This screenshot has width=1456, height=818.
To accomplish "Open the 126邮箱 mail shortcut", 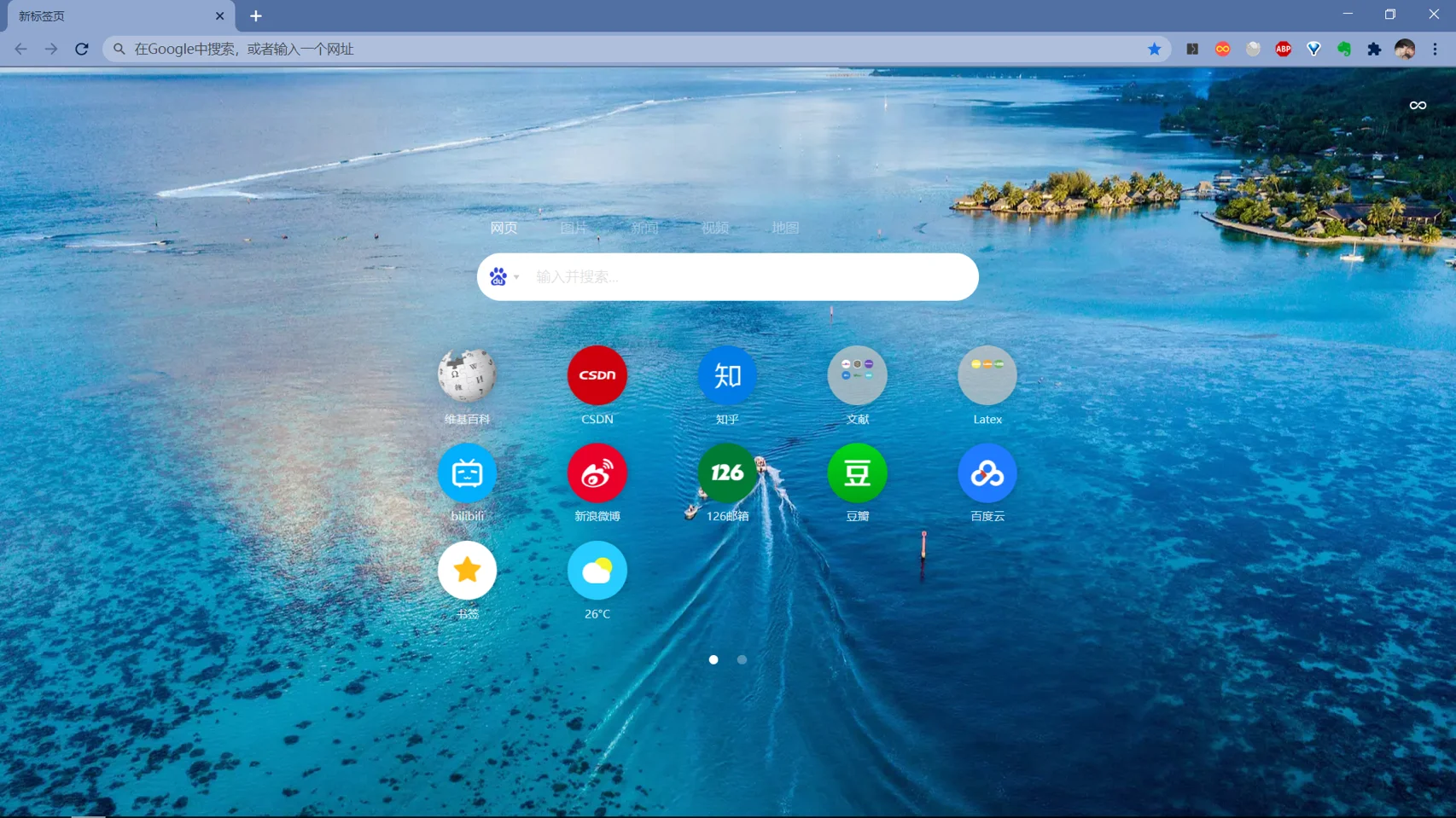I will coord(727,473).
